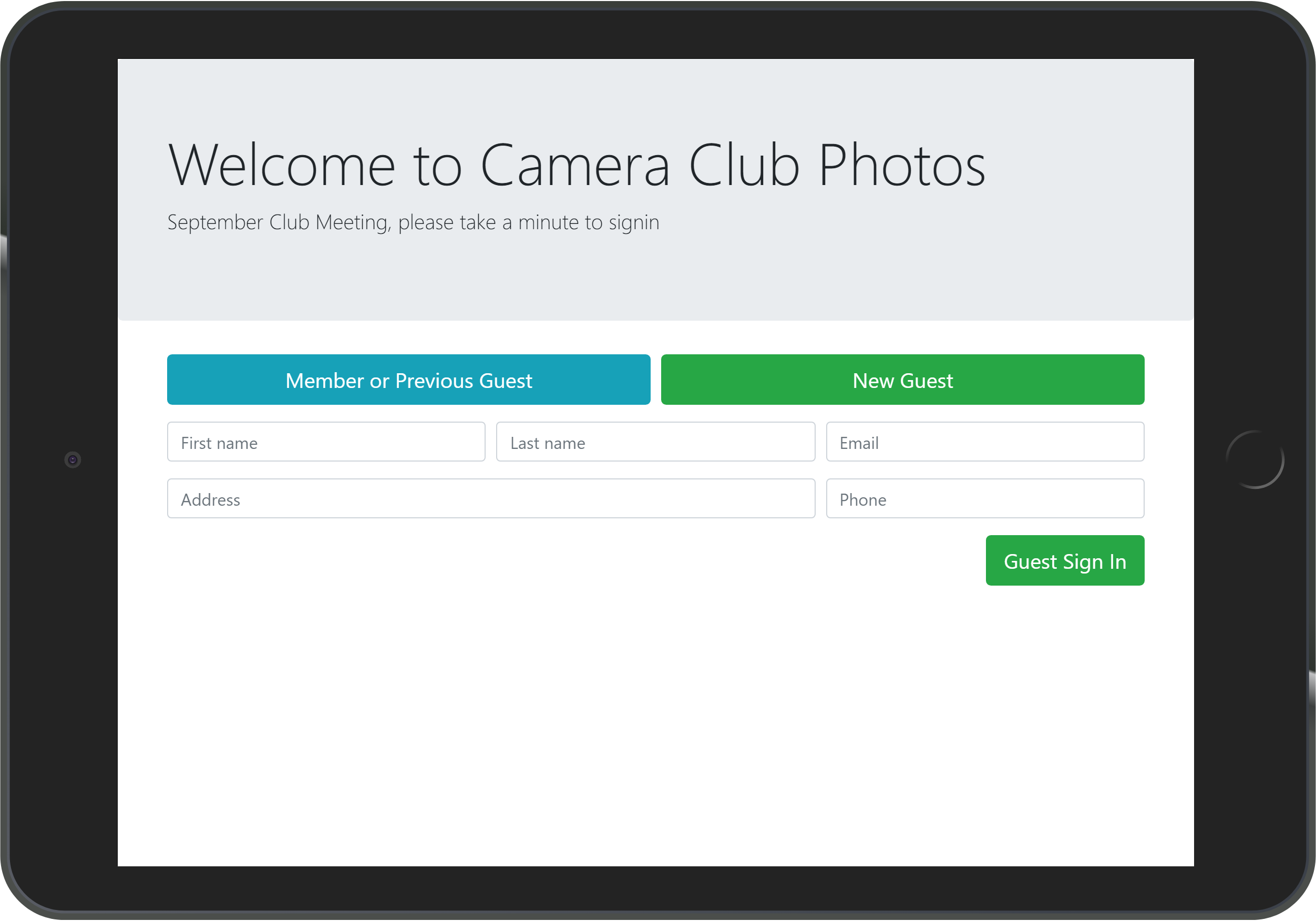The height and width of the screenshot is (921, 1316).
Task: Select the Phone input field
Action: click(984, 499)
